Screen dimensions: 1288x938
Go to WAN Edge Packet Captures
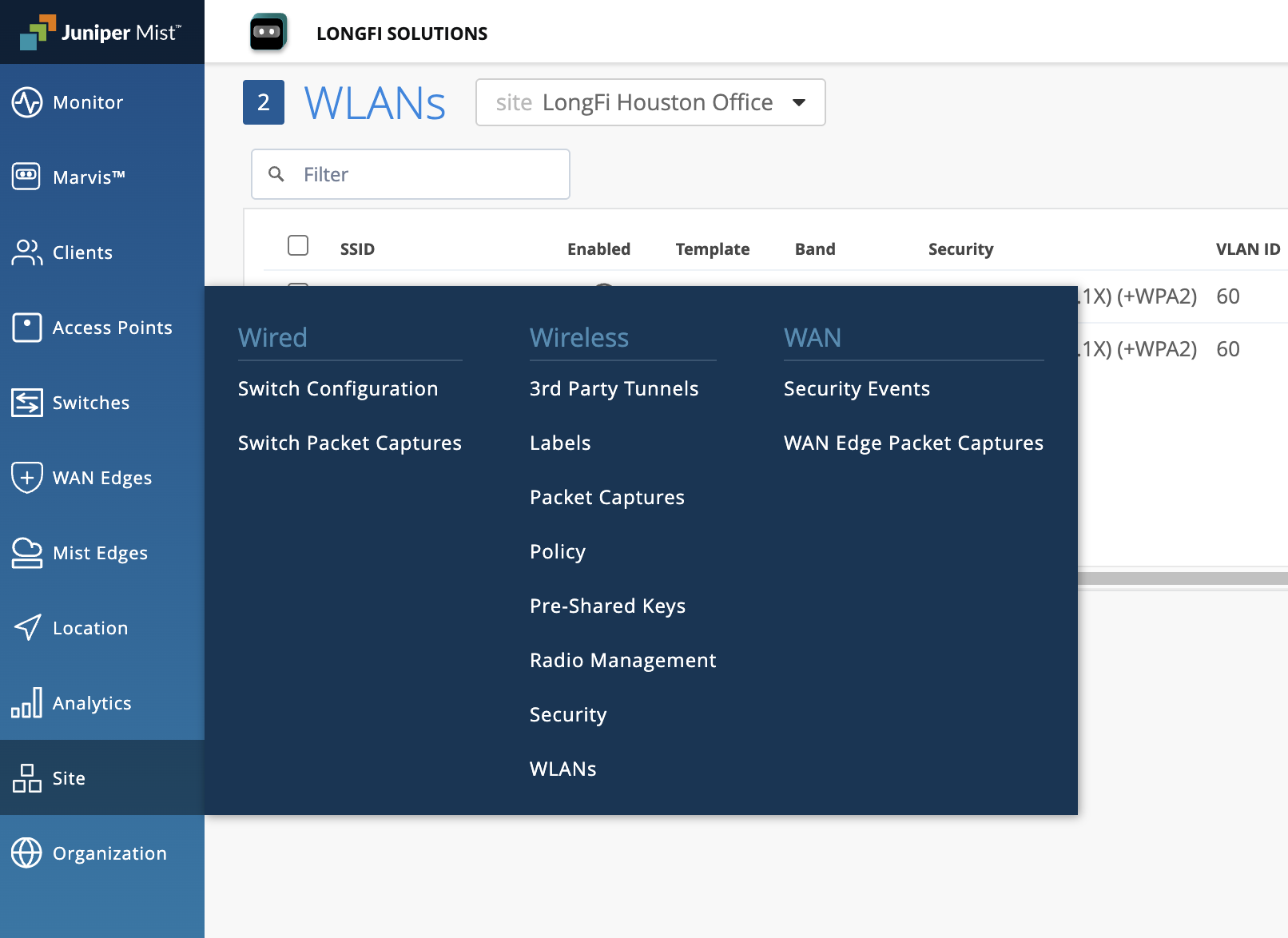click(914, 443)
